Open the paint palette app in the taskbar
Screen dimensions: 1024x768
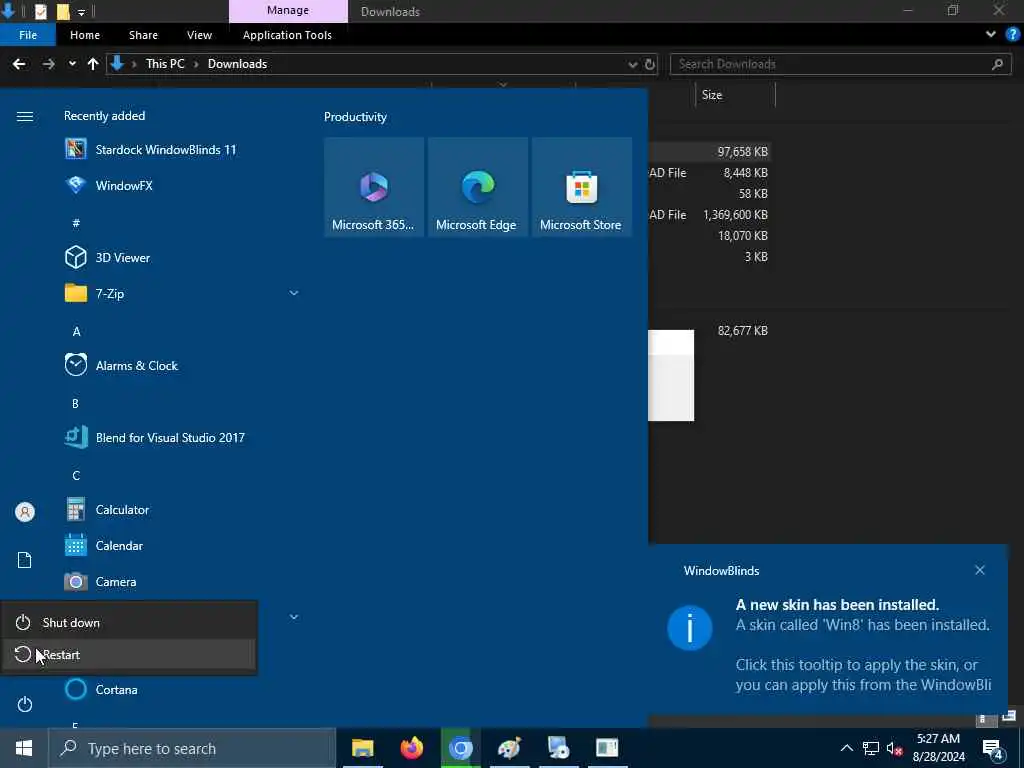[509, 748]
